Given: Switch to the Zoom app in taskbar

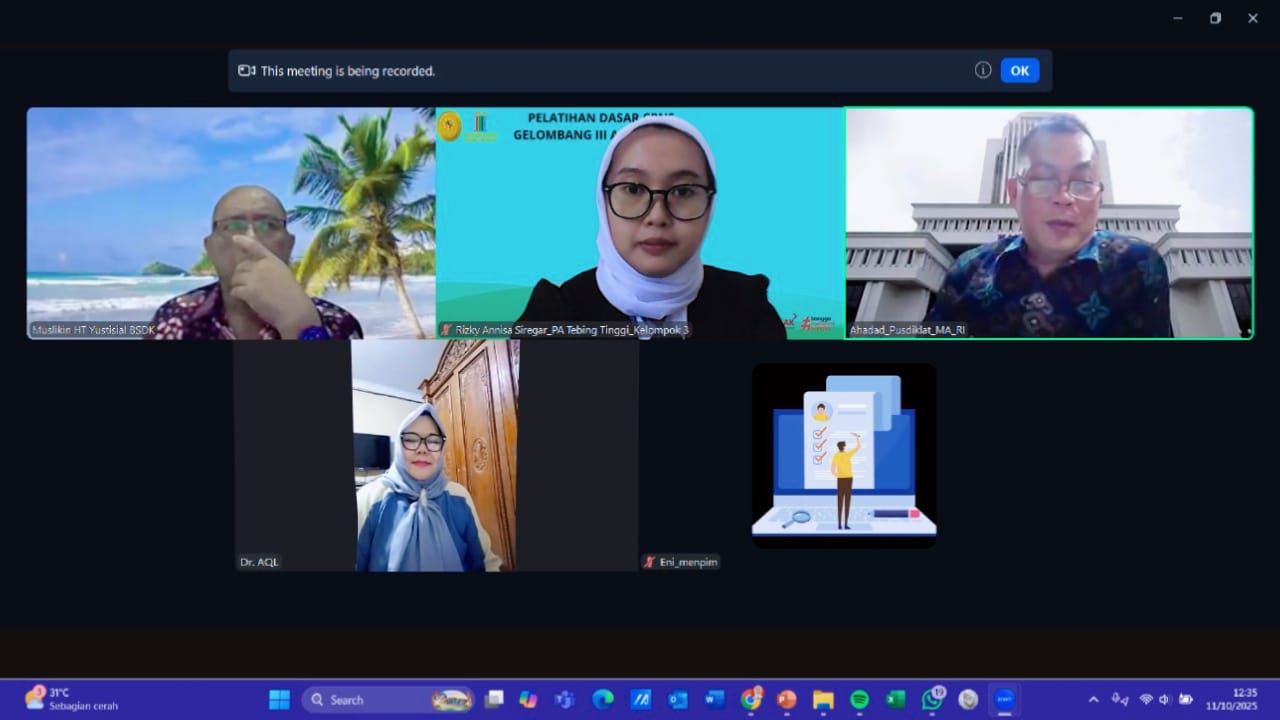Looking at the screenshot, I should pyautogui.click(x=1003, y=700).
